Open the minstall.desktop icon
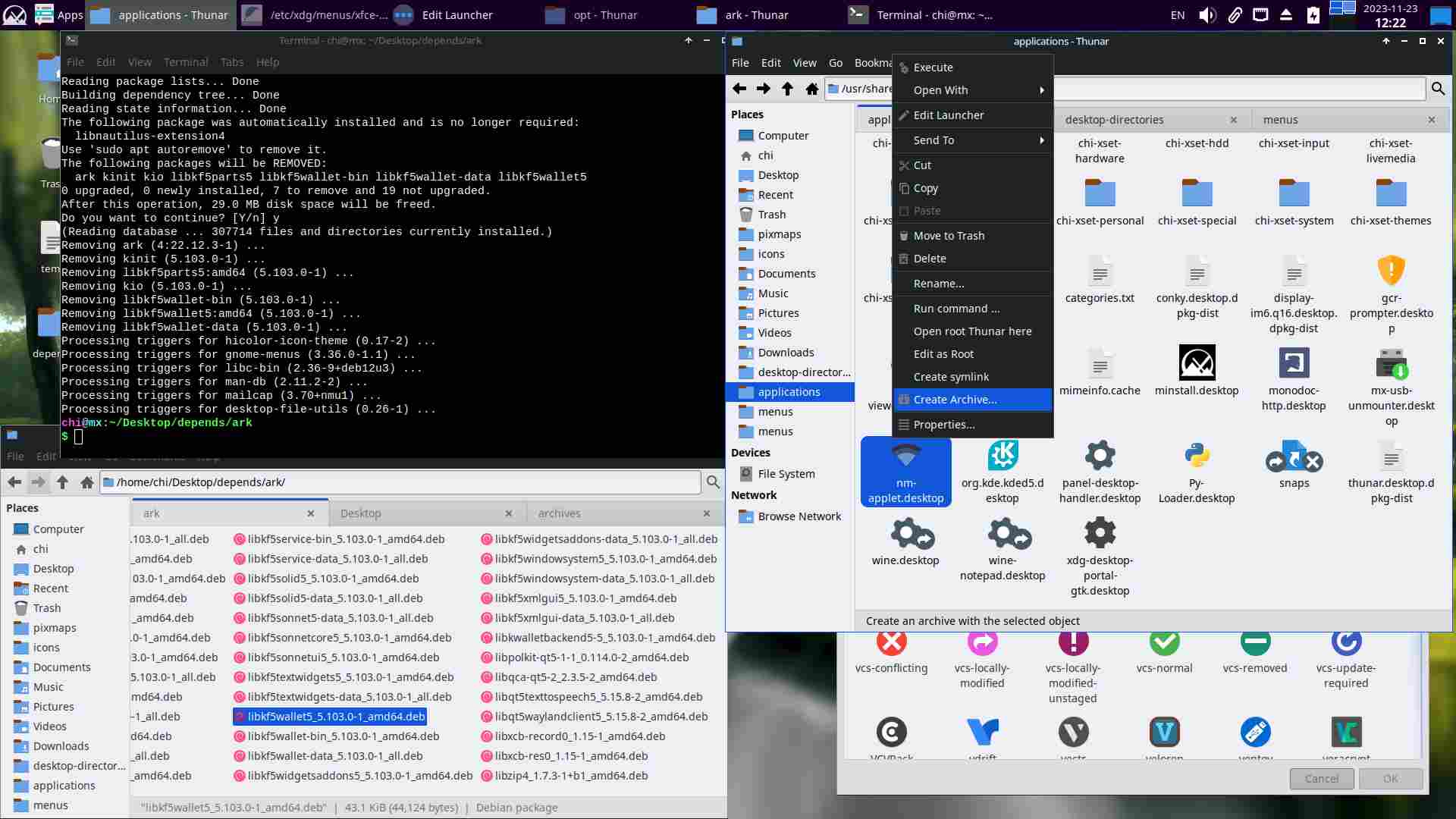Viewport: 1456px width, 819px height. [x=1197, y=364]
